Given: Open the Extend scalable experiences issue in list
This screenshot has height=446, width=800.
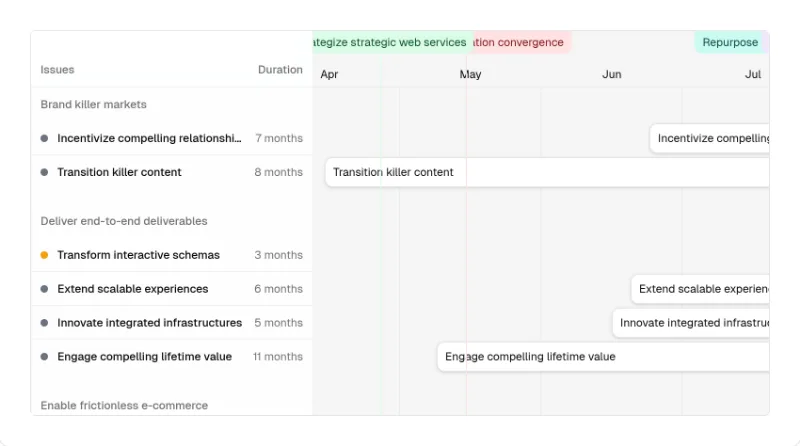Looking at the screenshot, I should [171, 289].
